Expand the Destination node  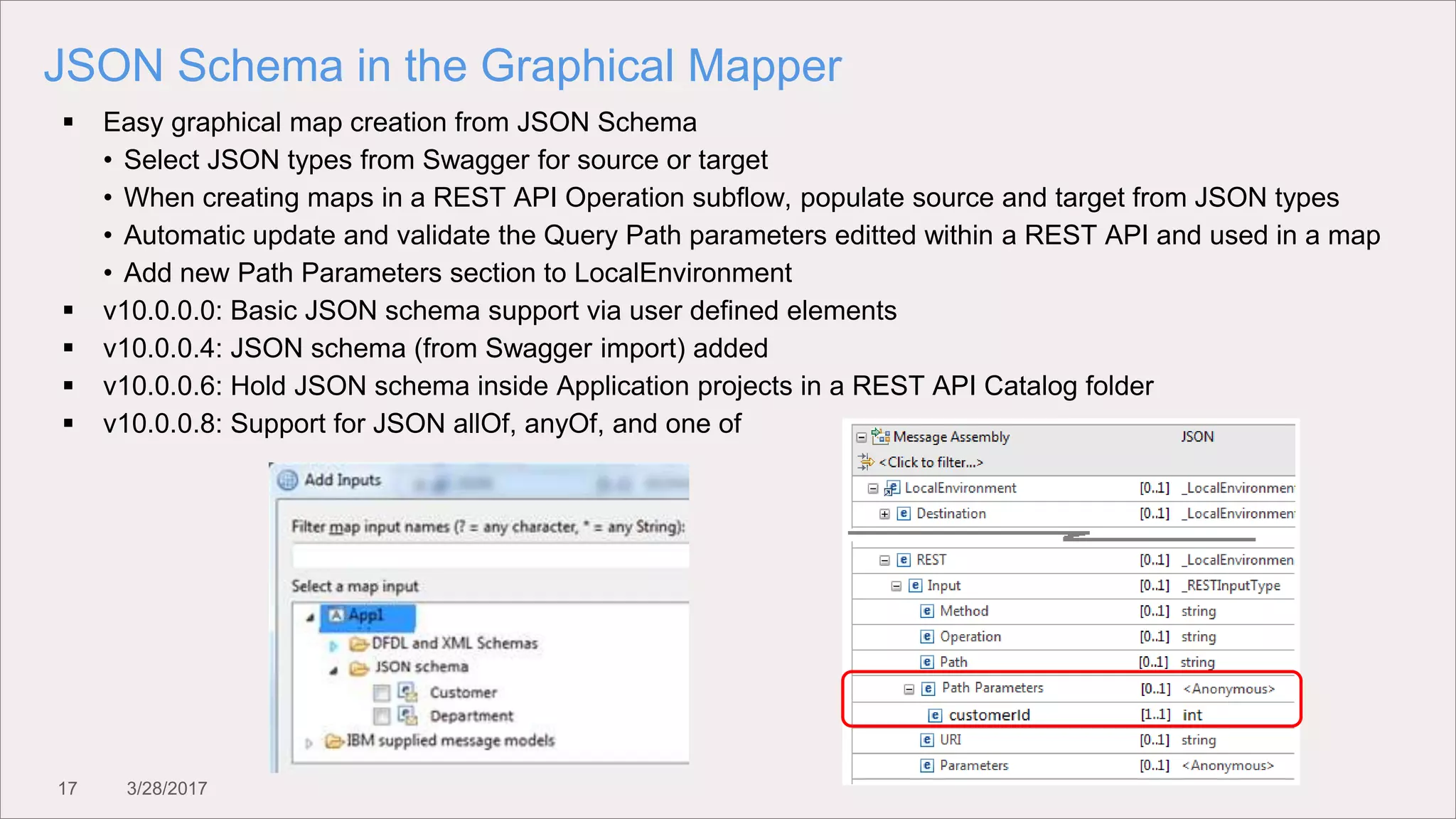884,514
